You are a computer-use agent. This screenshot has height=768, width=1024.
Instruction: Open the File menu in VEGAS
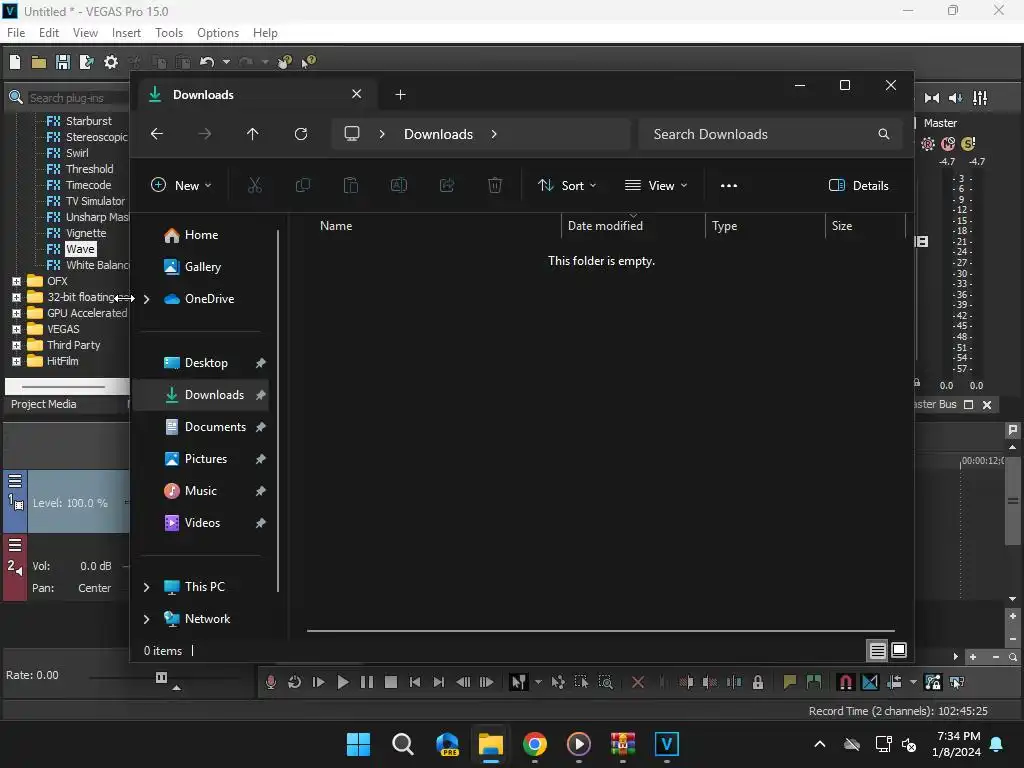pyautogui.click(x=16, y=33)
